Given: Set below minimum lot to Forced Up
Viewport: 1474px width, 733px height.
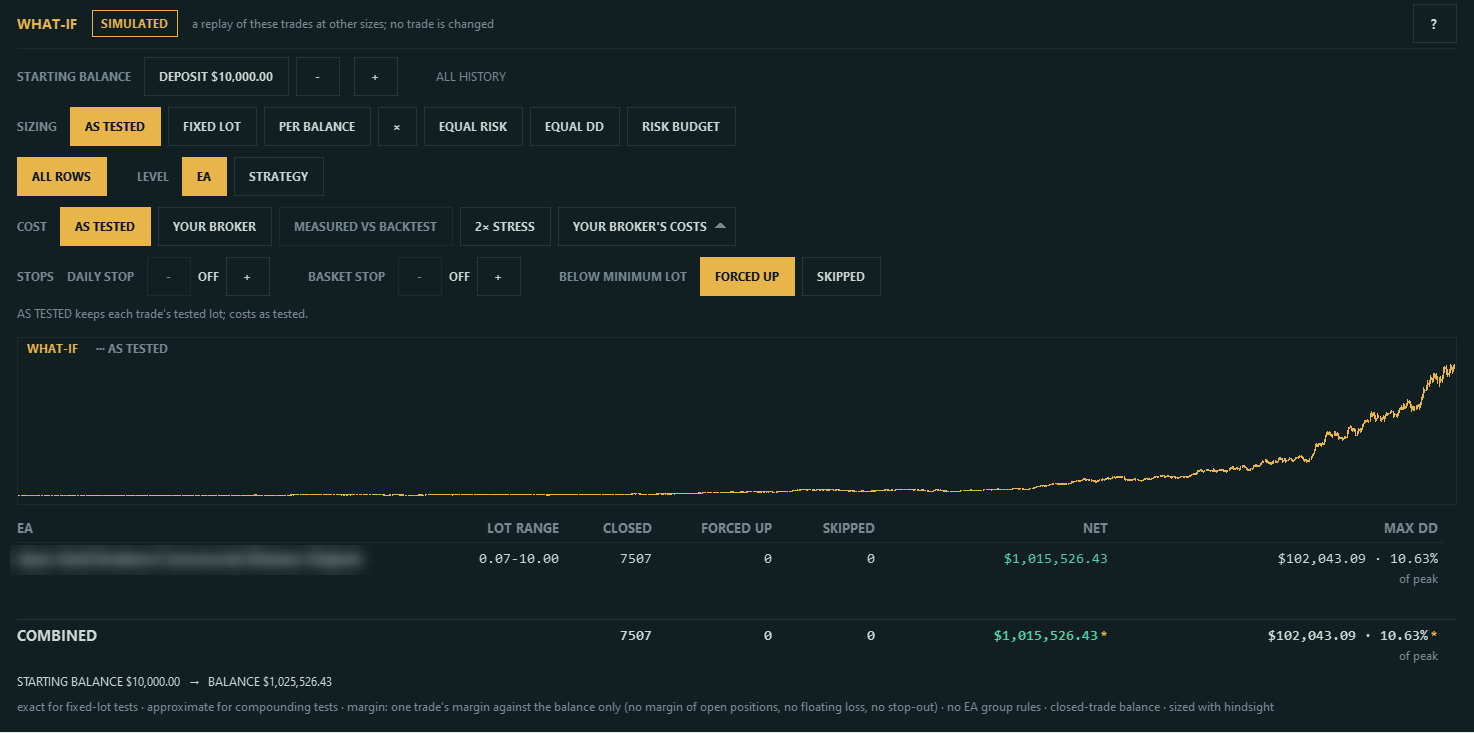Looking at the screenshot, I should [747, 277].
